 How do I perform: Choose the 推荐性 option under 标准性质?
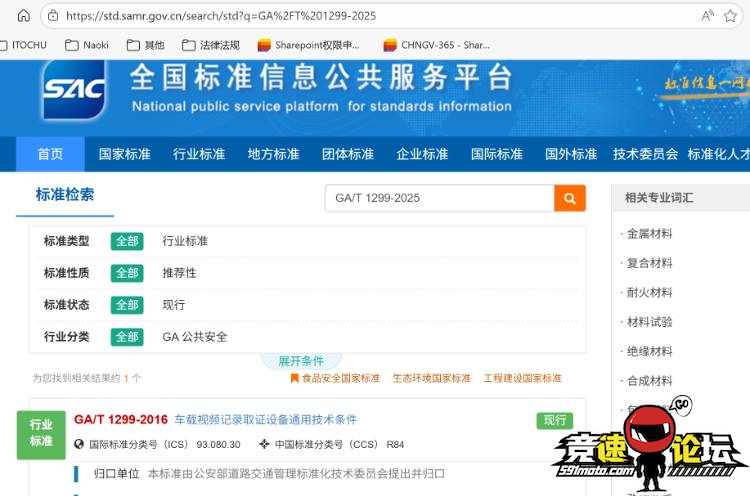[180, 273]
